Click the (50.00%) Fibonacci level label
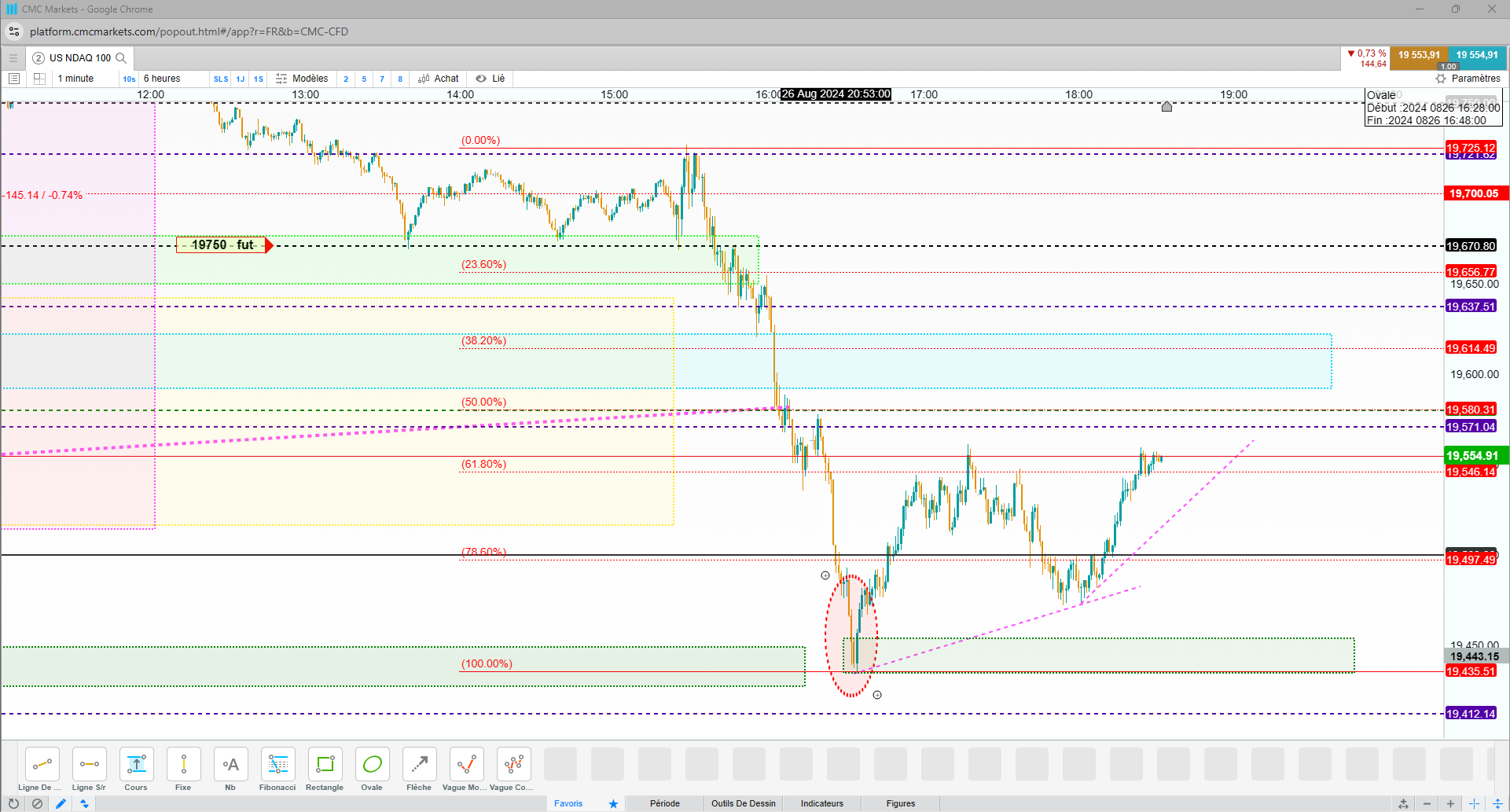This screenshot has height=812, width=1510. click(483, 402)
